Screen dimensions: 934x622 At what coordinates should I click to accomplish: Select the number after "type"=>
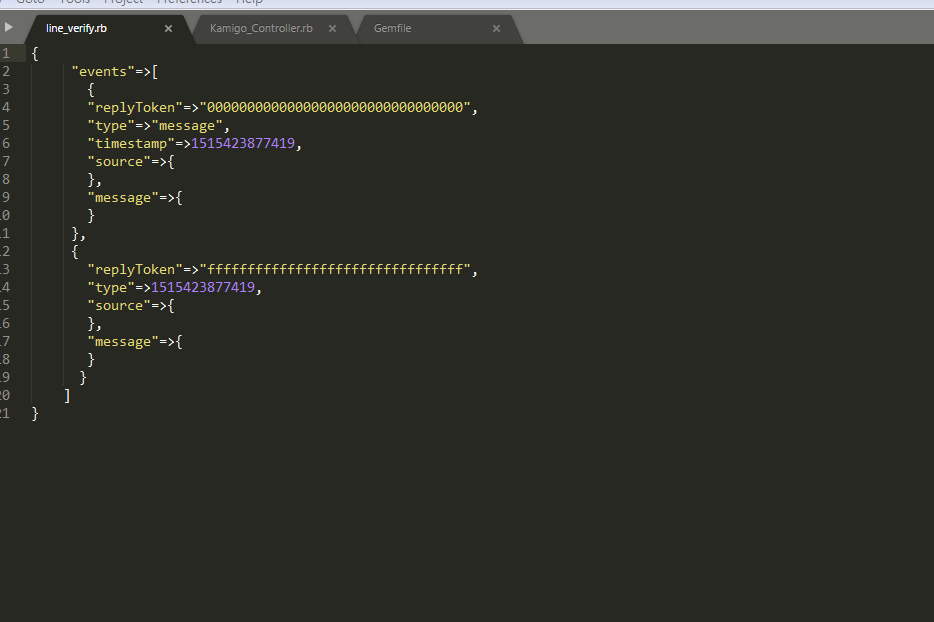[x=203, y=287]
